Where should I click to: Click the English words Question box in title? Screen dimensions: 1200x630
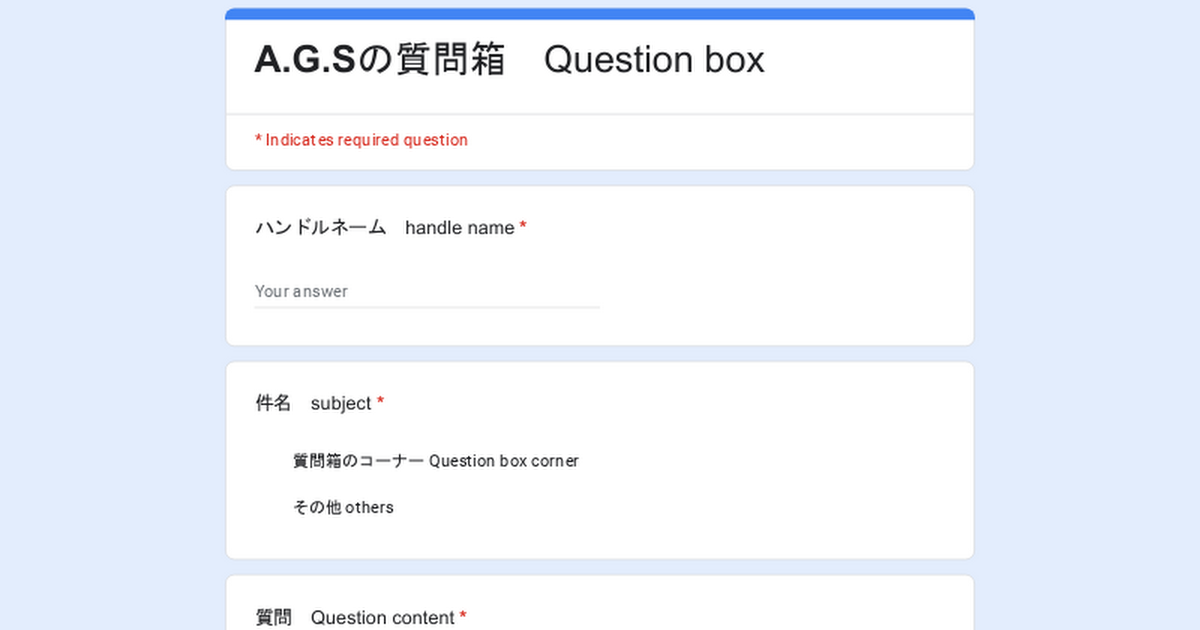[x=654, y=60]
